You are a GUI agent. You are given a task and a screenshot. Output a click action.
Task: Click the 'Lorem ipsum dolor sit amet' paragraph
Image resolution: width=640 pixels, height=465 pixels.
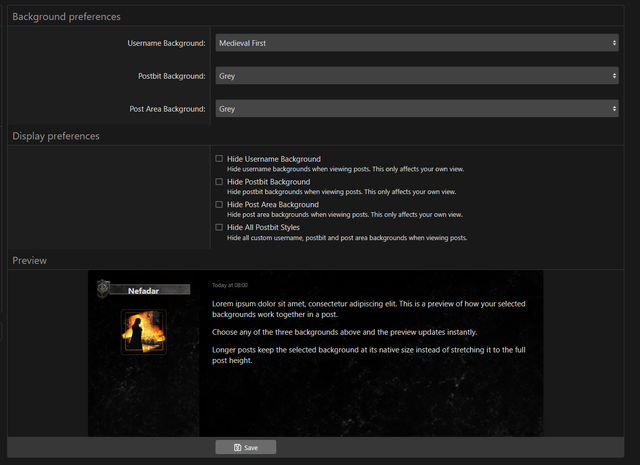[369, 309]
